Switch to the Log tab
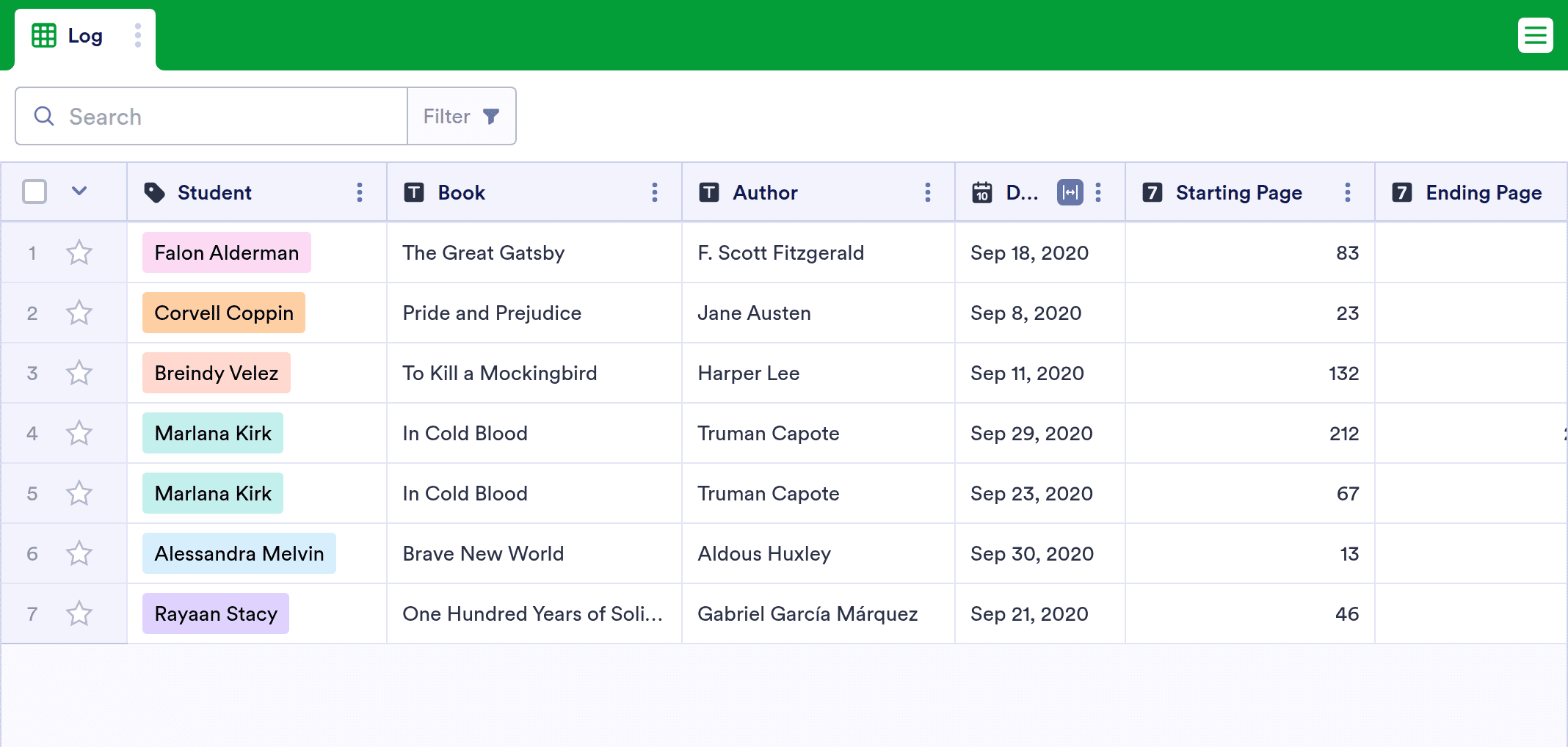 (84, 36)
